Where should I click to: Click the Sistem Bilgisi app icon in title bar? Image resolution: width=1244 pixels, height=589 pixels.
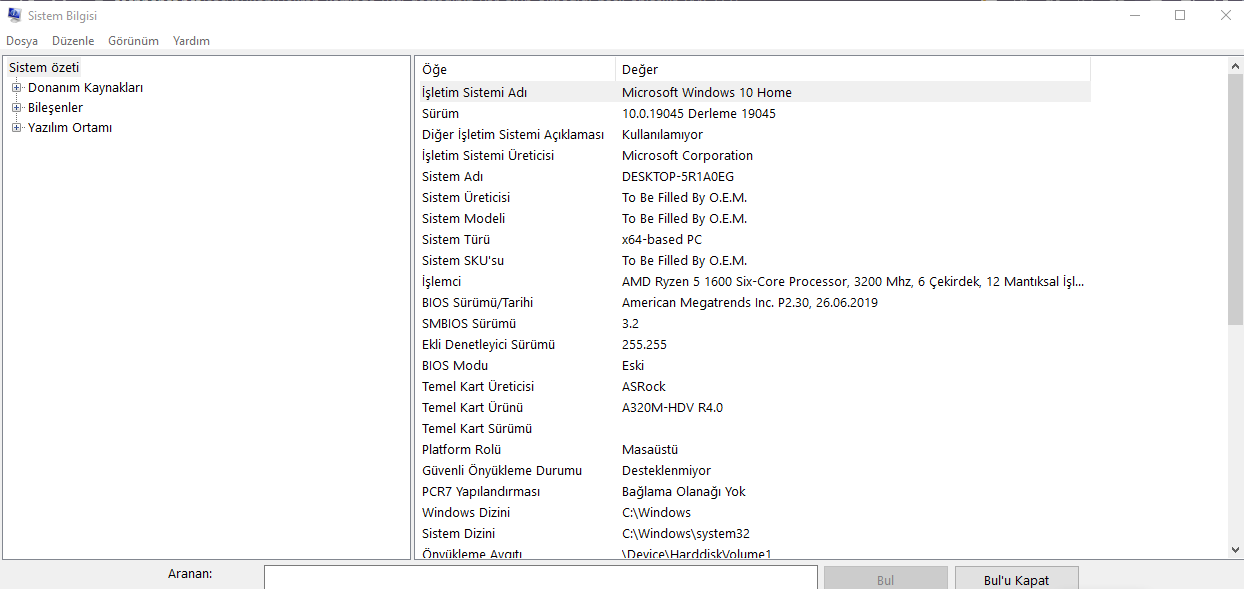pyautogui.click(x=14, y=15)
